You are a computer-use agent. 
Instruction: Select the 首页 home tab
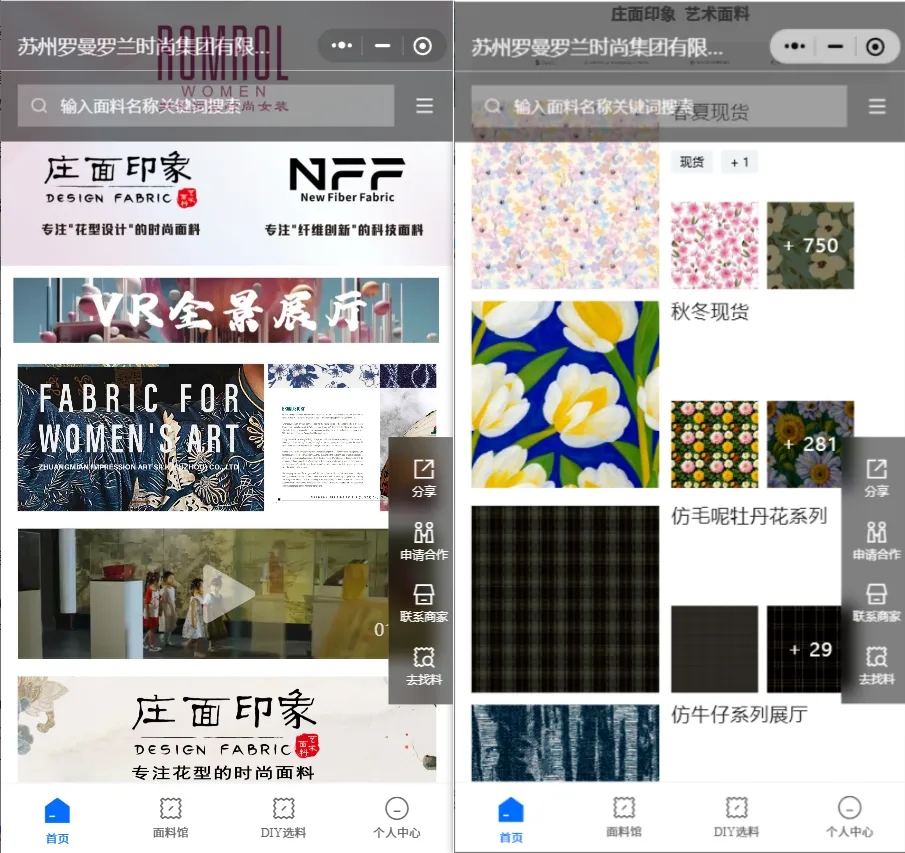(x=56, y=815)
